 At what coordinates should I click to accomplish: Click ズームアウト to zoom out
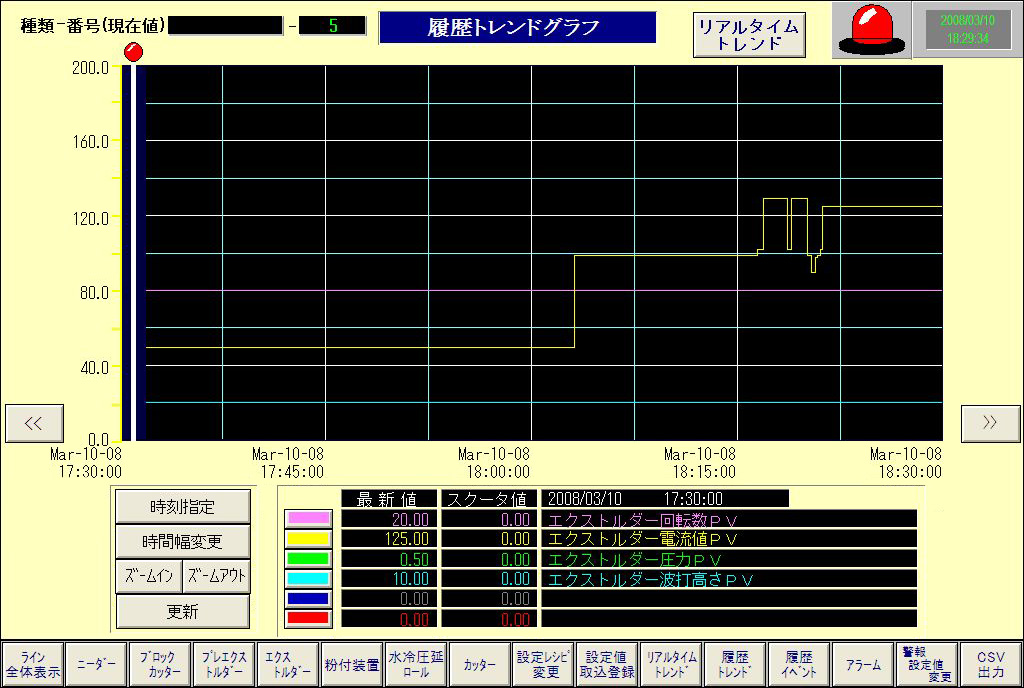tap(216, 576)
